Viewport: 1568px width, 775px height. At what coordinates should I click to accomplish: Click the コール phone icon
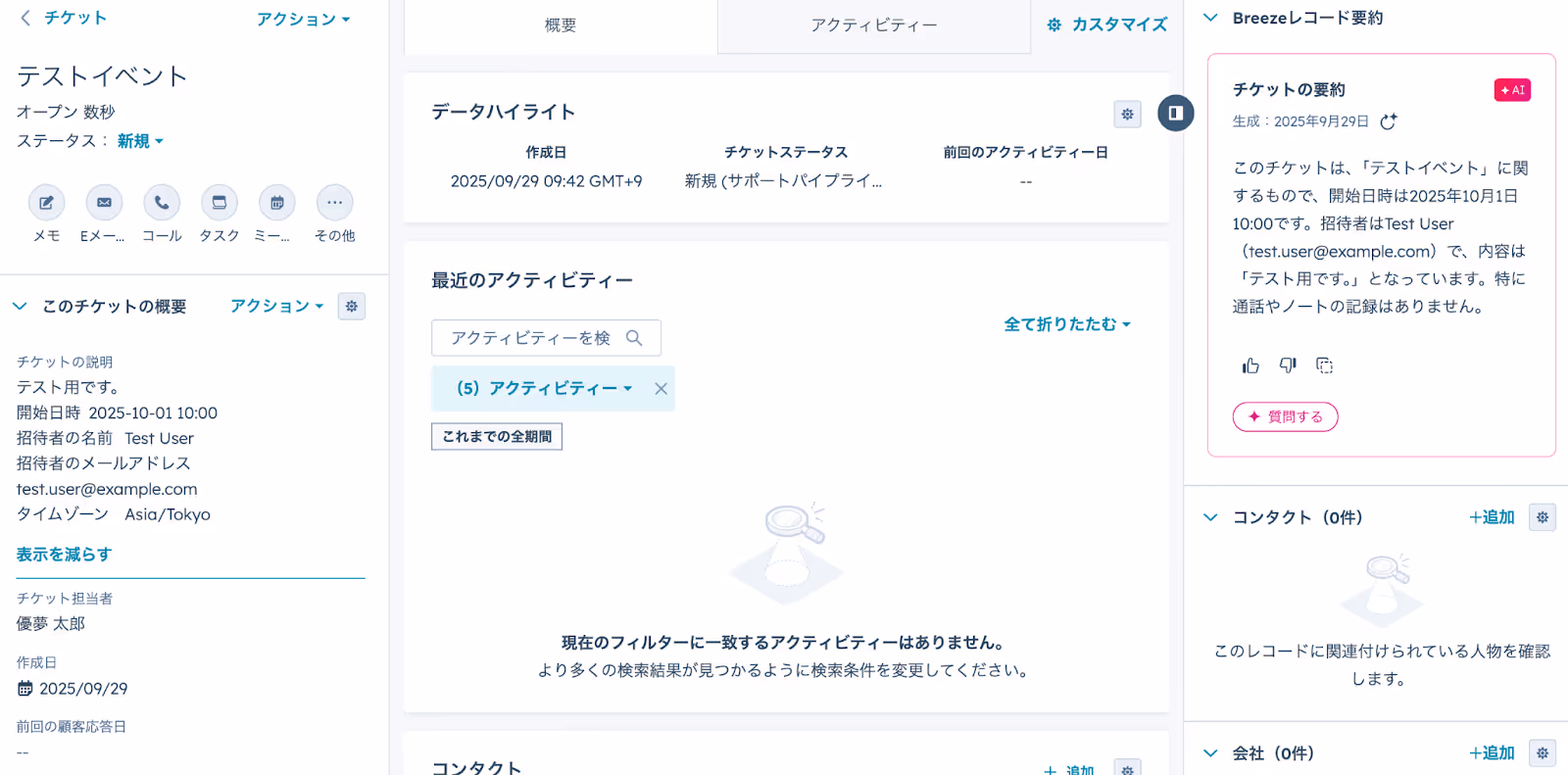click(x=162, y=203)
